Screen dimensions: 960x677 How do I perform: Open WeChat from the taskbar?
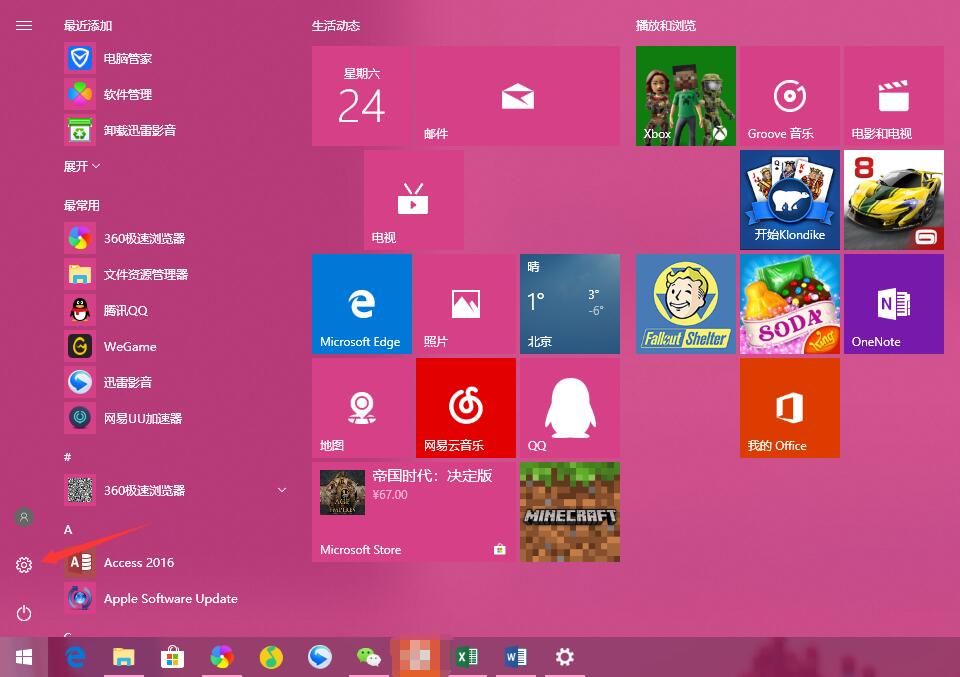tap(368, 657)
